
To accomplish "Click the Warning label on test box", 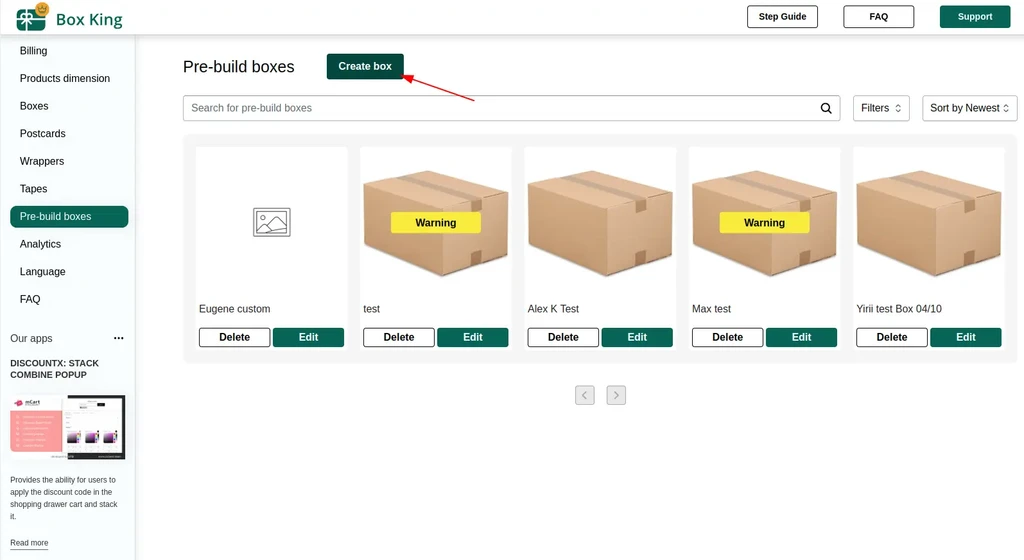I will pyautogui.click(x=436, y=223).
